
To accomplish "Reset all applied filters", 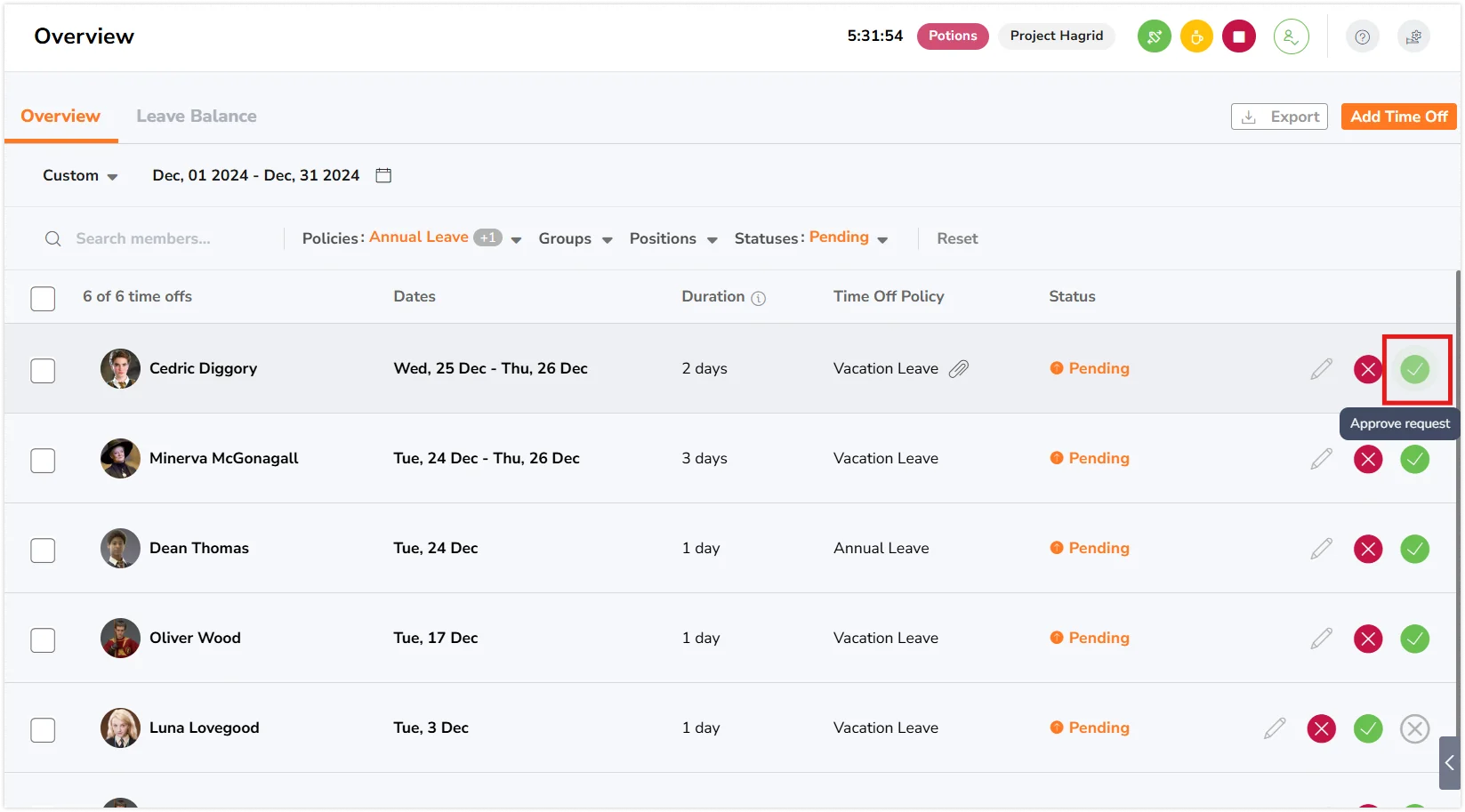I will coord(957,238).
